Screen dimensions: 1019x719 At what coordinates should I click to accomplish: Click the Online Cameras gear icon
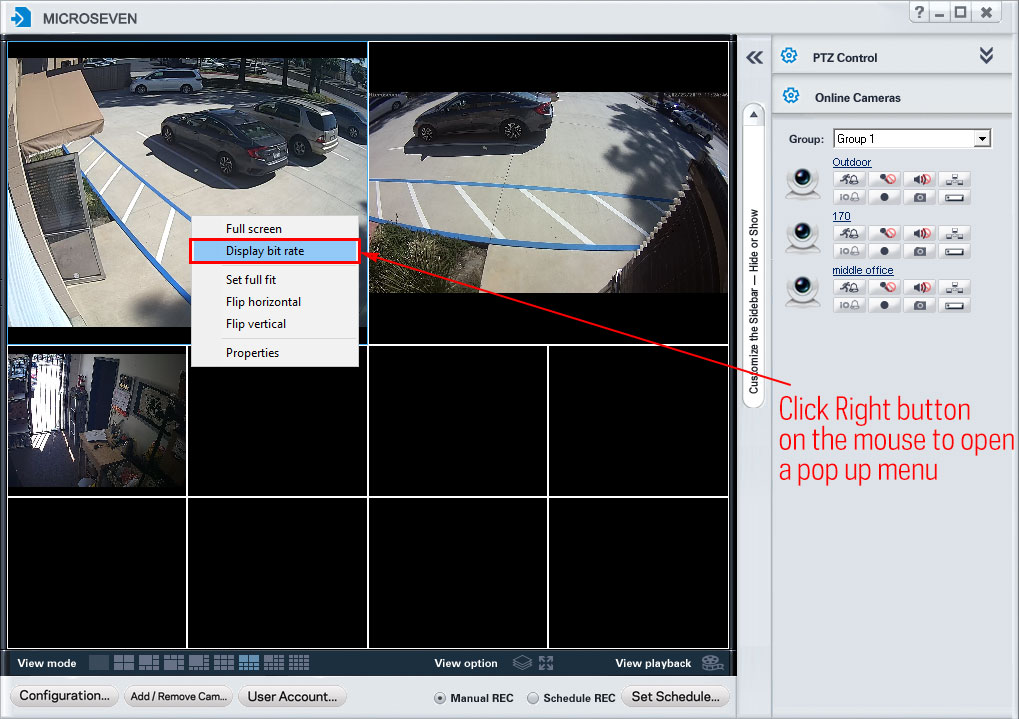coord(791,96)
